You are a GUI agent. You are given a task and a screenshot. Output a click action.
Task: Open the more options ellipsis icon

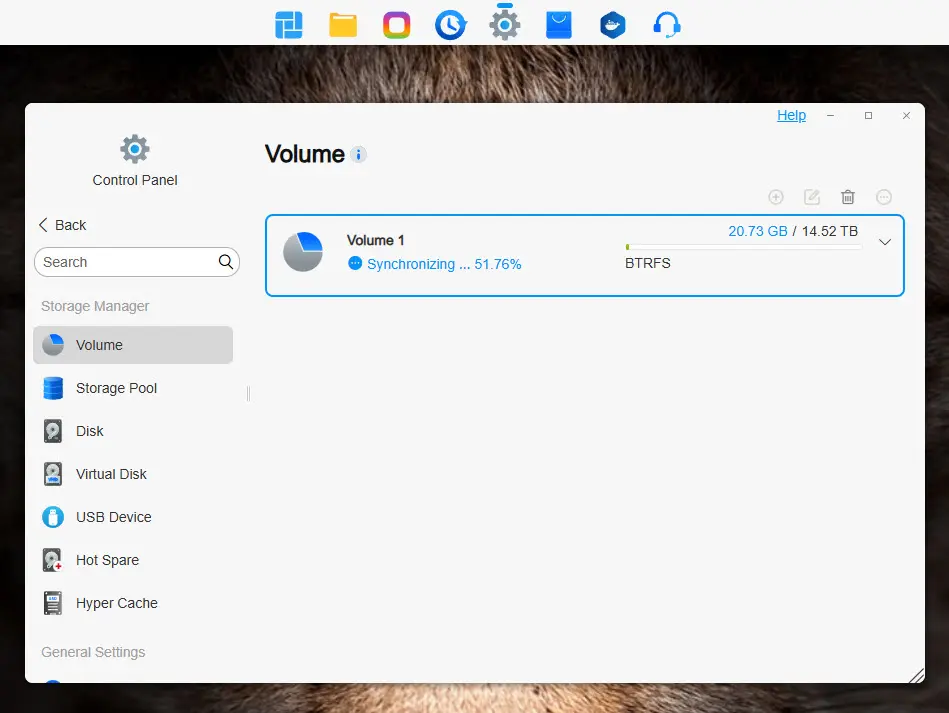coord(884,197)
